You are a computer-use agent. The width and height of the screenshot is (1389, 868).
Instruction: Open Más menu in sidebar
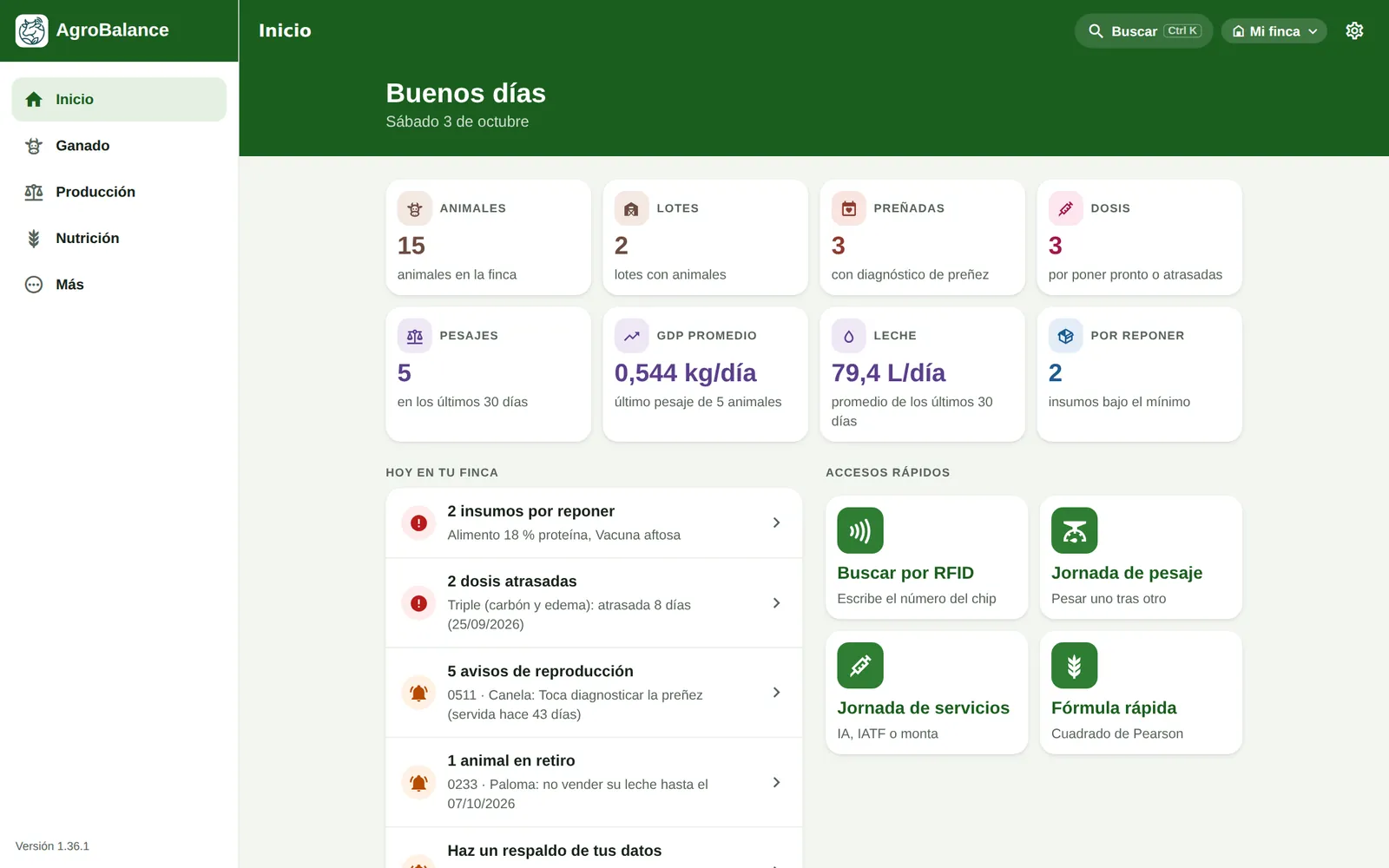click(x=119, y=285)
